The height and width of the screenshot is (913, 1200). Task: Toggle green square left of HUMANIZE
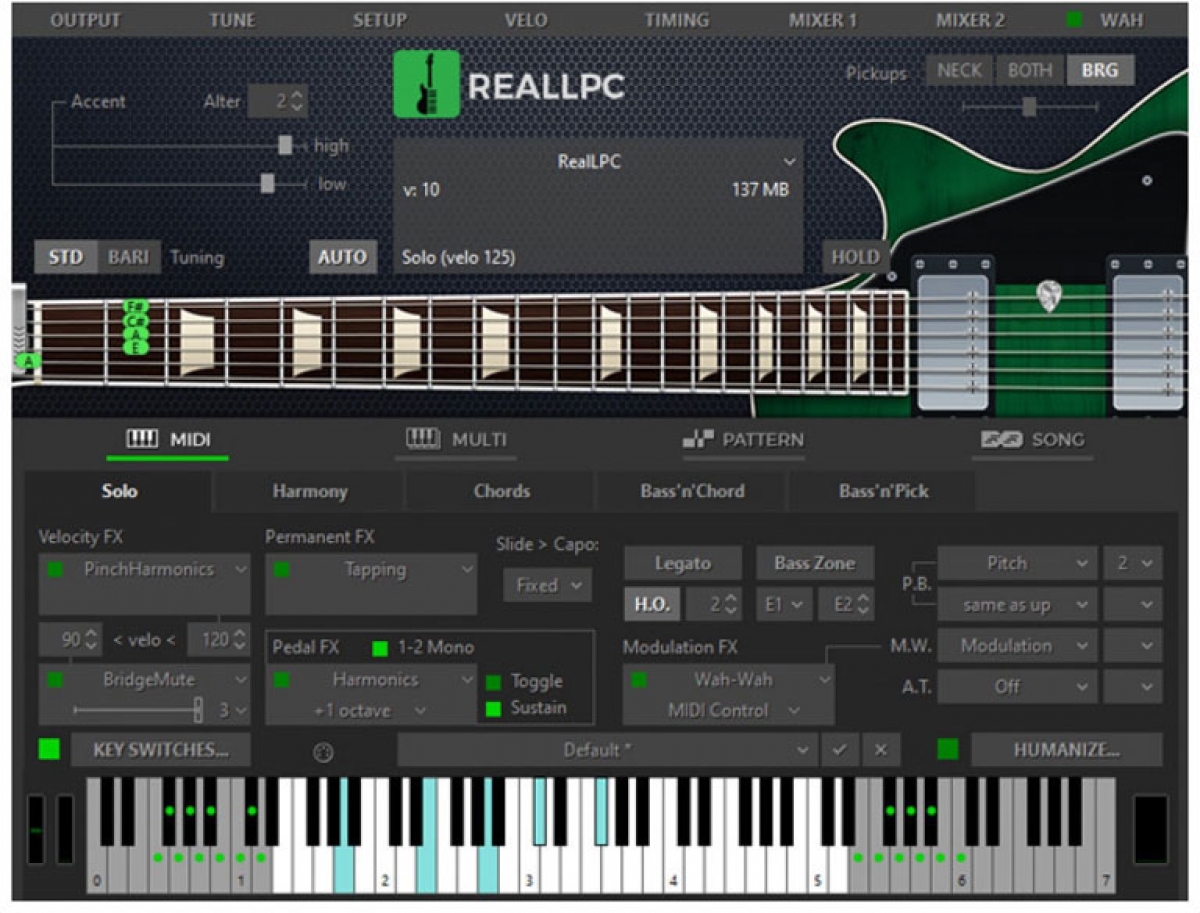pyautogui.click(x=948, y=749)
